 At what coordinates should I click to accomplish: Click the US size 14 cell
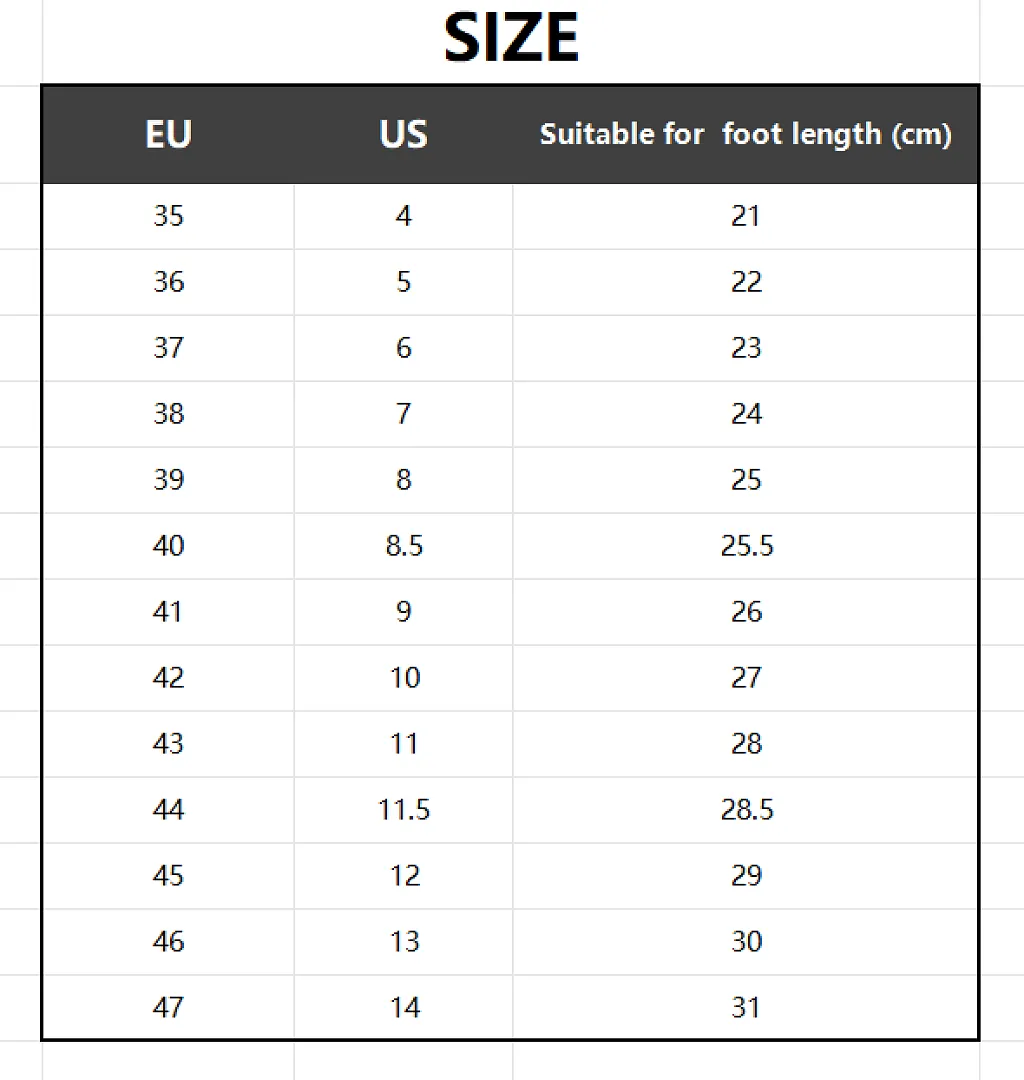(x=404, y=1007)
